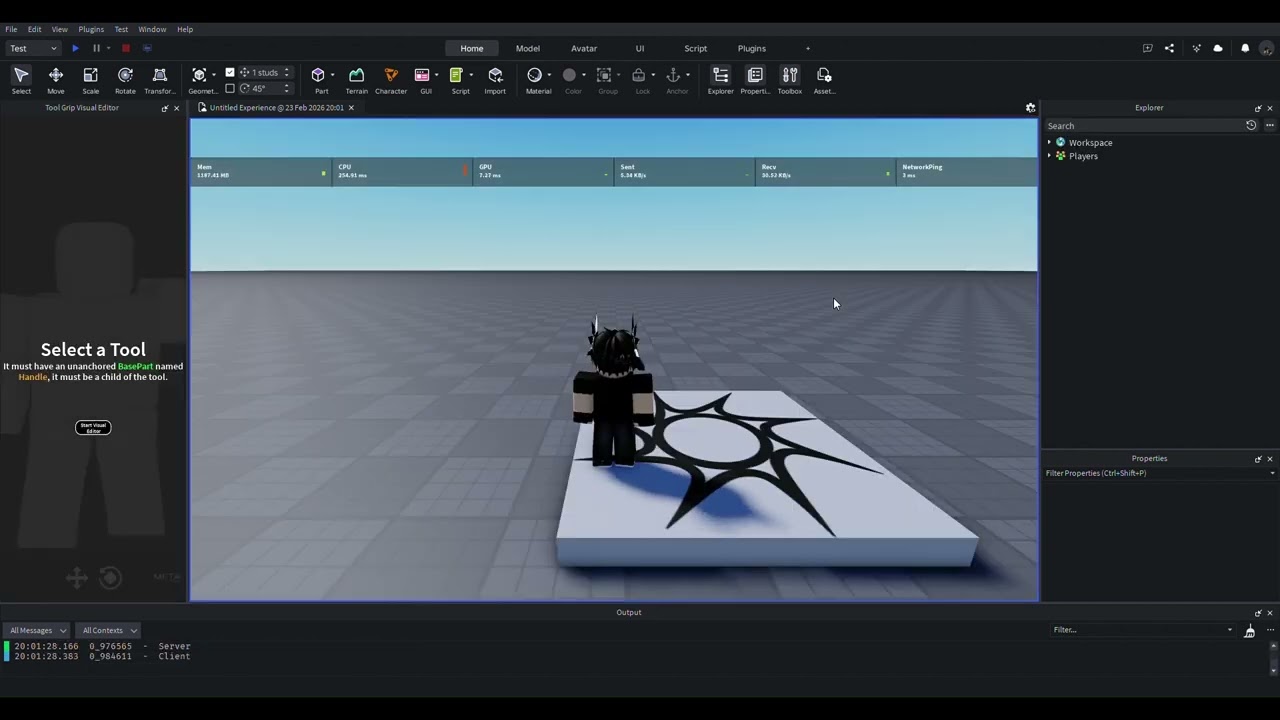The width and height of the screenshot is (1280, 720).
Task: Open the Material dropdown arrow
Action: [x=548, y=75]
